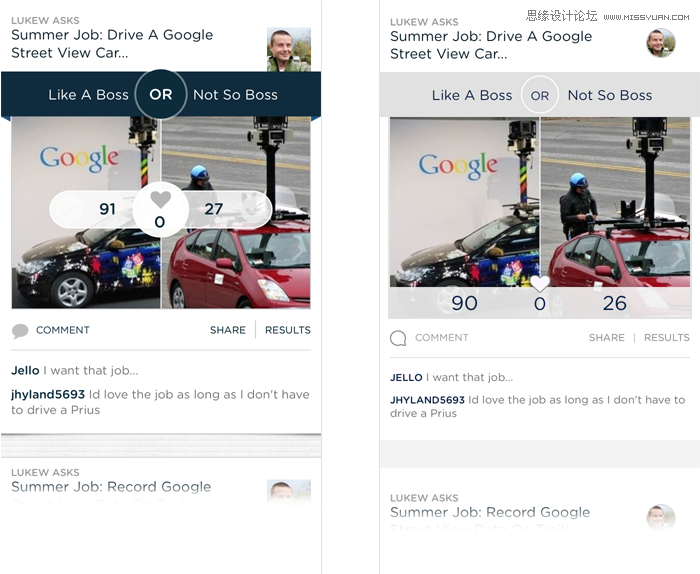Choose 'Like A Boss' on dark banner
700x574 pixels.
[88, 95]
